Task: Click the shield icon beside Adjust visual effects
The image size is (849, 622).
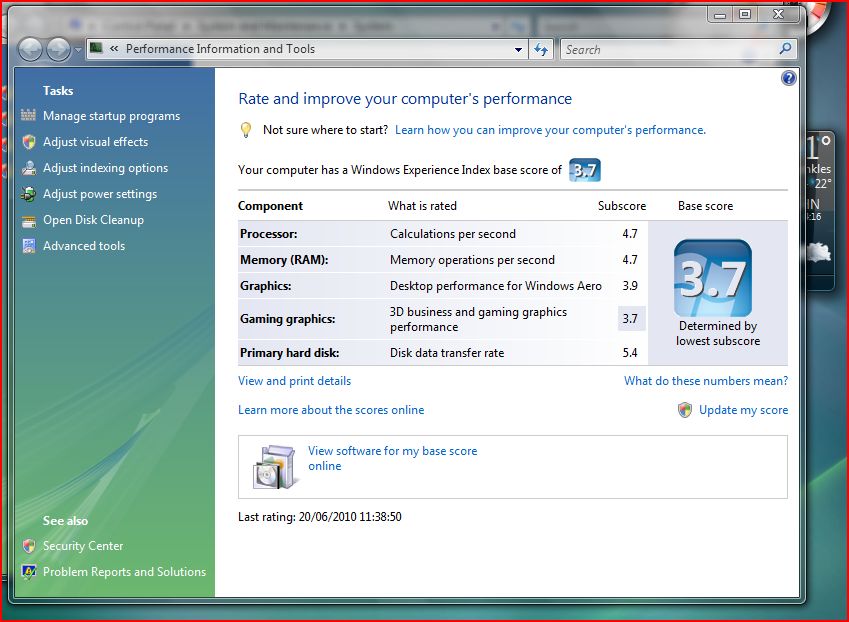Action: click(29, 142)
